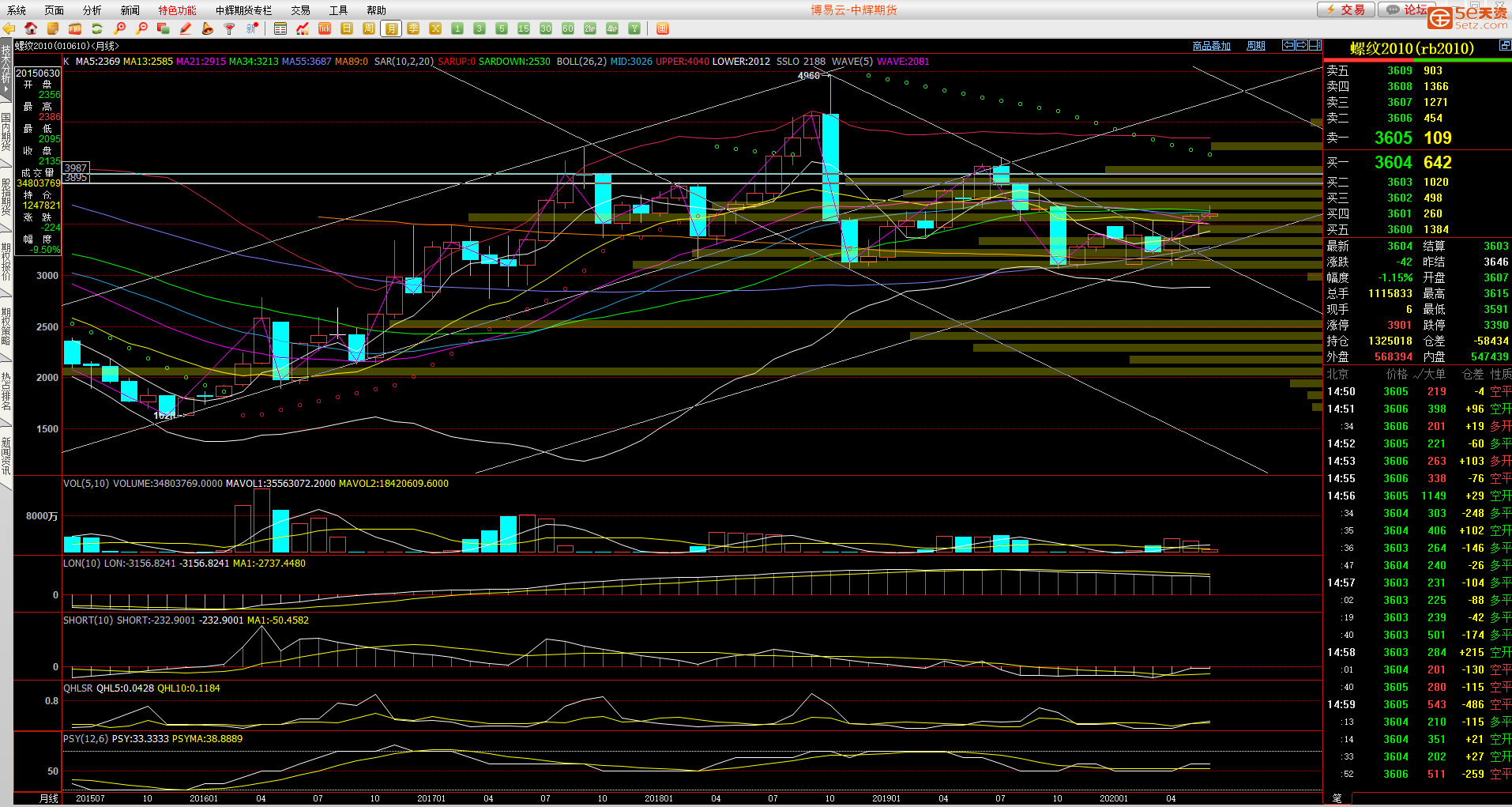Click the LON(10) indicator label
This screenshot has width=1512, height=807.
82,564
